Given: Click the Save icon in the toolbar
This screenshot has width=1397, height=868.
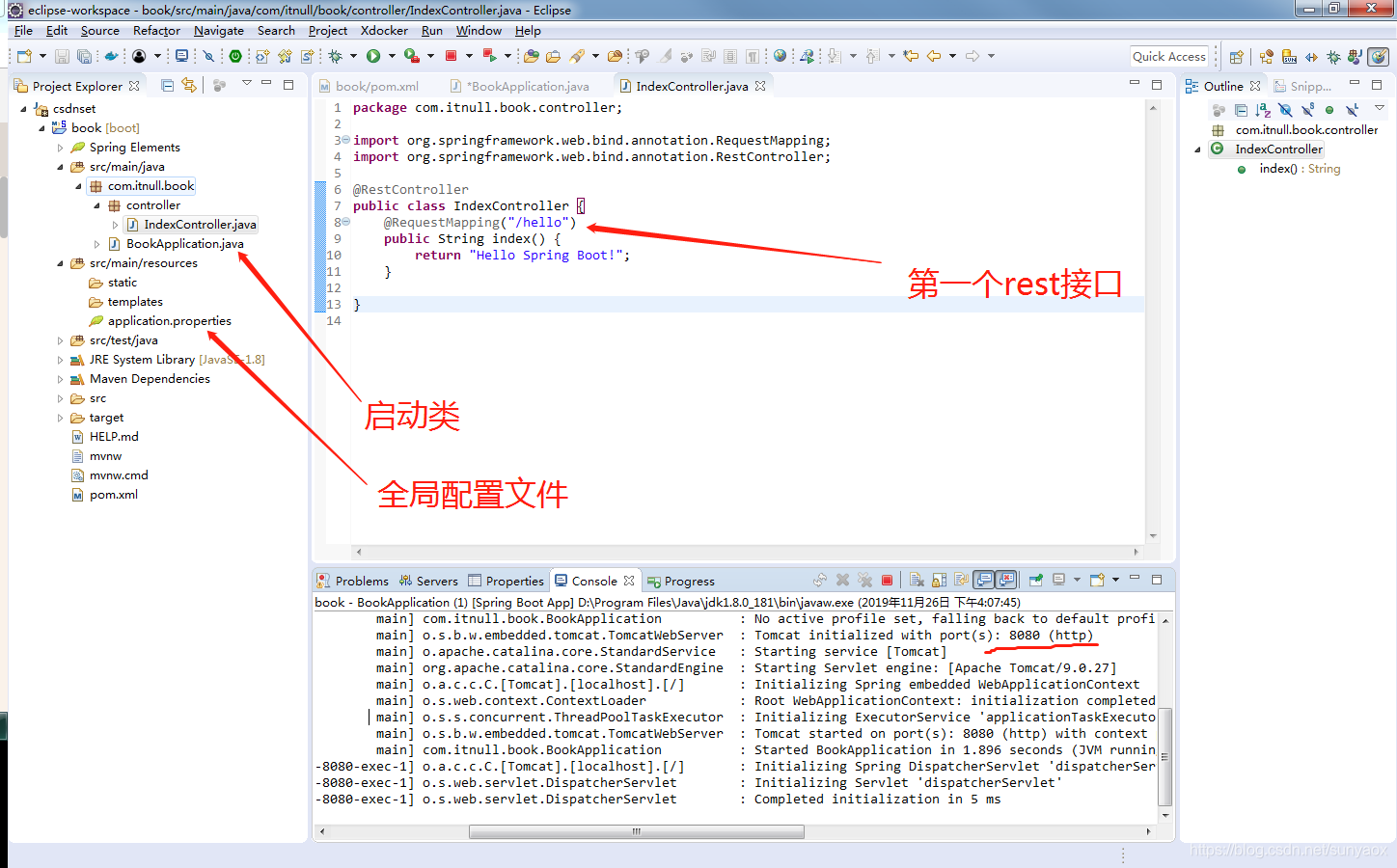Looking at the screenshot, I should coord(62,56).
